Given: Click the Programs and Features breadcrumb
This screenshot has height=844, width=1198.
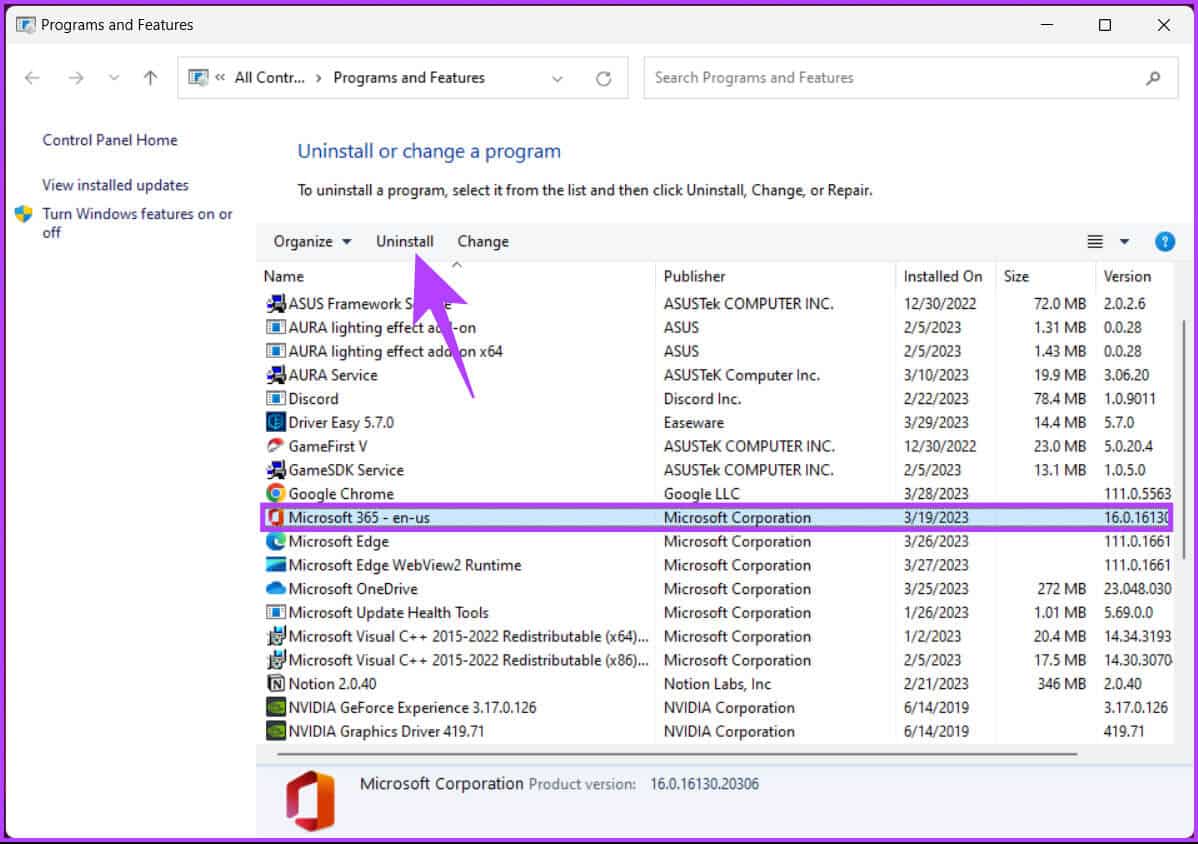Looking at the screenshot, I should 409,78.
